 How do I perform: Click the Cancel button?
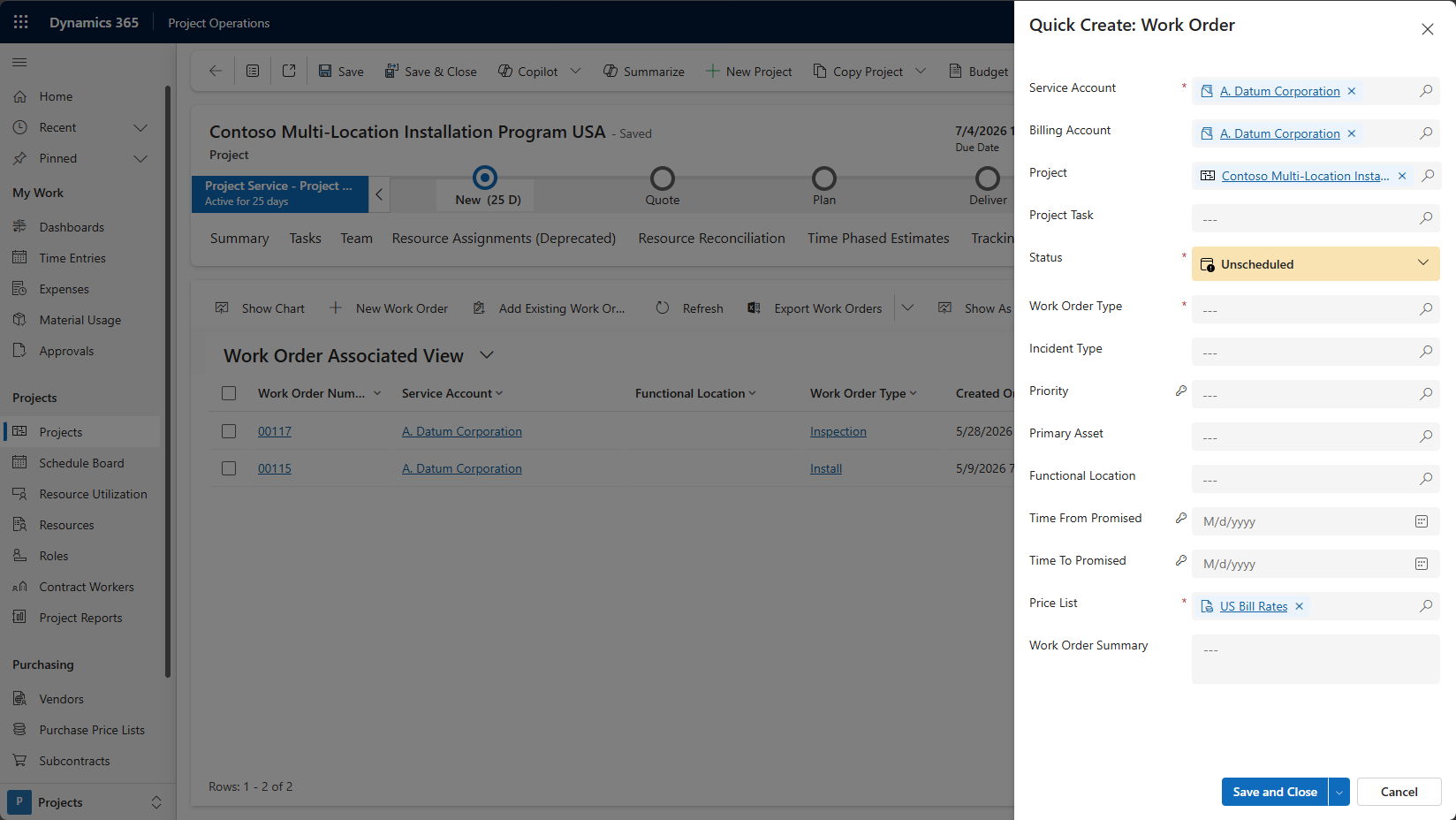click(x=1399, y=792)
